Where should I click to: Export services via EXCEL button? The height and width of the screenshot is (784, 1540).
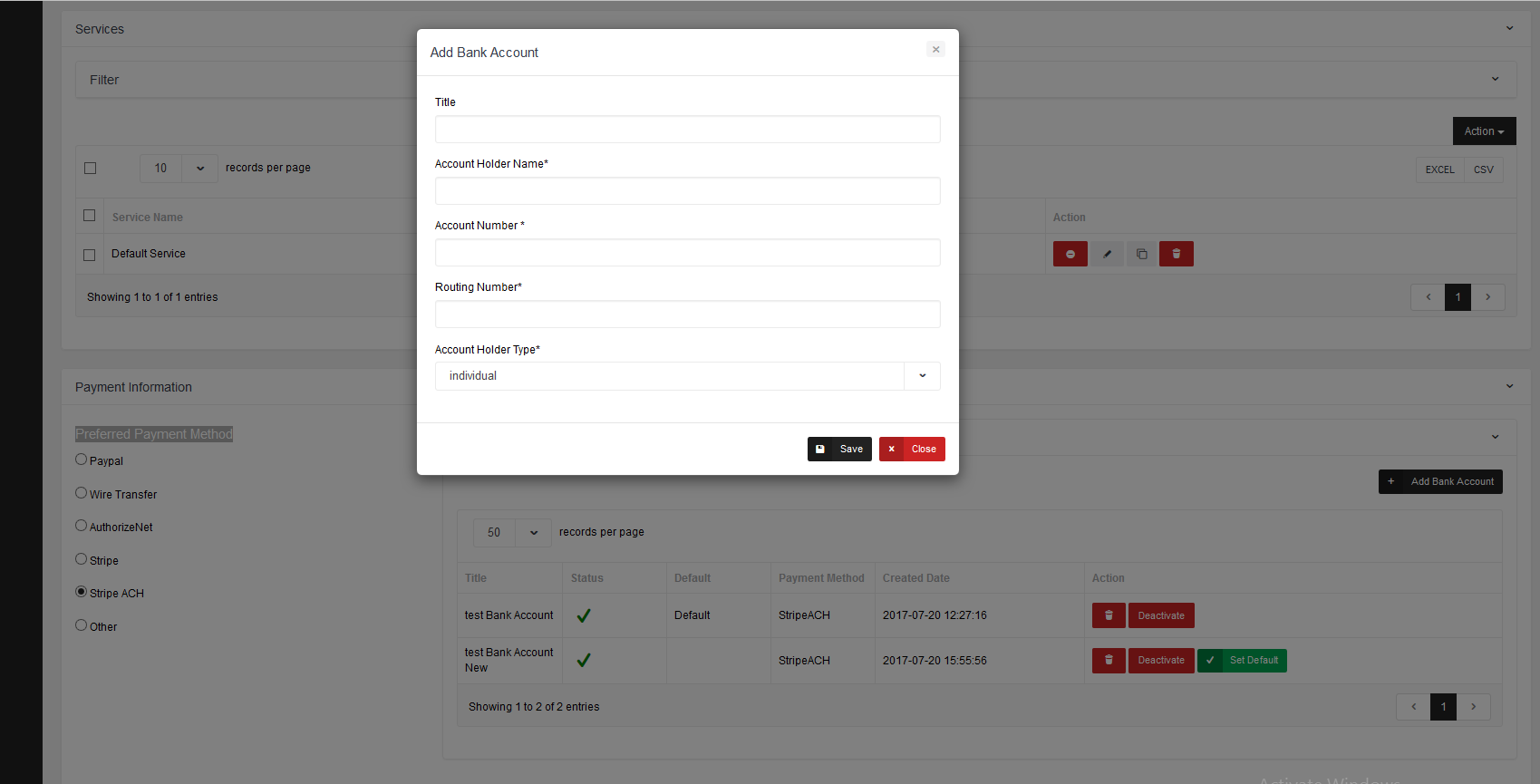pyautogui.click(x=1439, y=169)
